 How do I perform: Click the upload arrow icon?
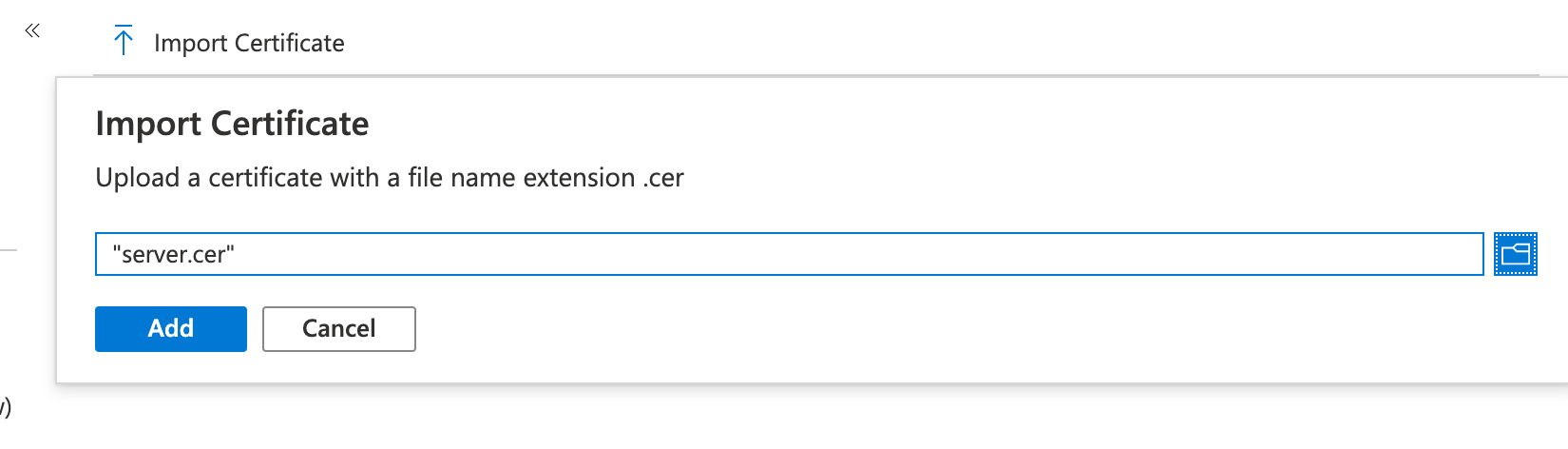point(124,41)
